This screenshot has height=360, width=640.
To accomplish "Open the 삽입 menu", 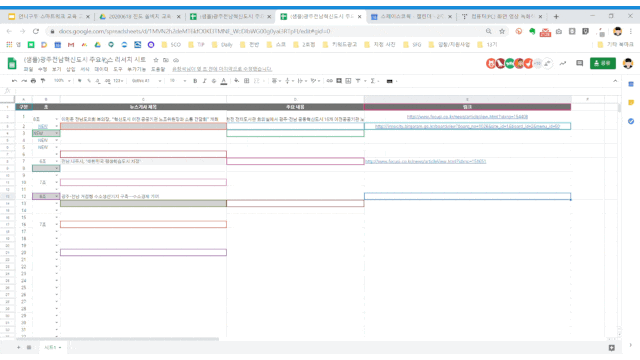I will (71, 69).
